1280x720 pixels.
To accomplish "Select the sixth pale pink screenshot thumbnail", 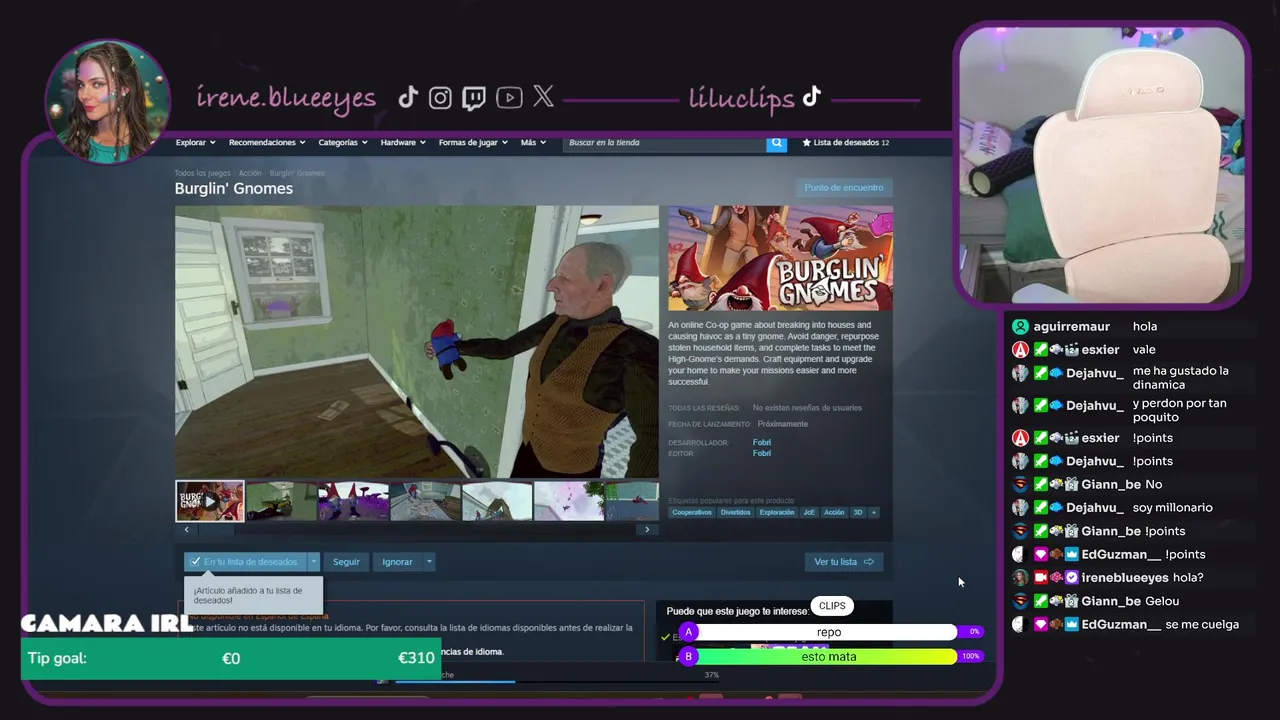I will click(569, 501).
